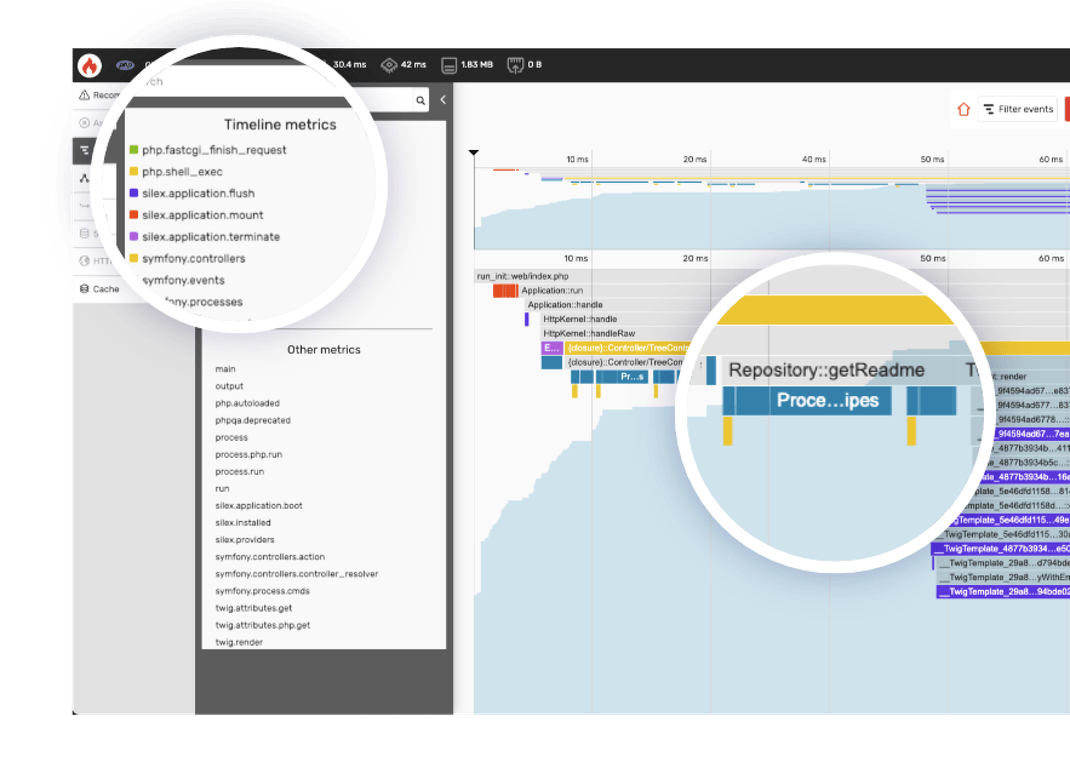Screen dimensions: 1070x763
Task: Switch to the Call Graph view icon
Action: click(x=84, y=178)
